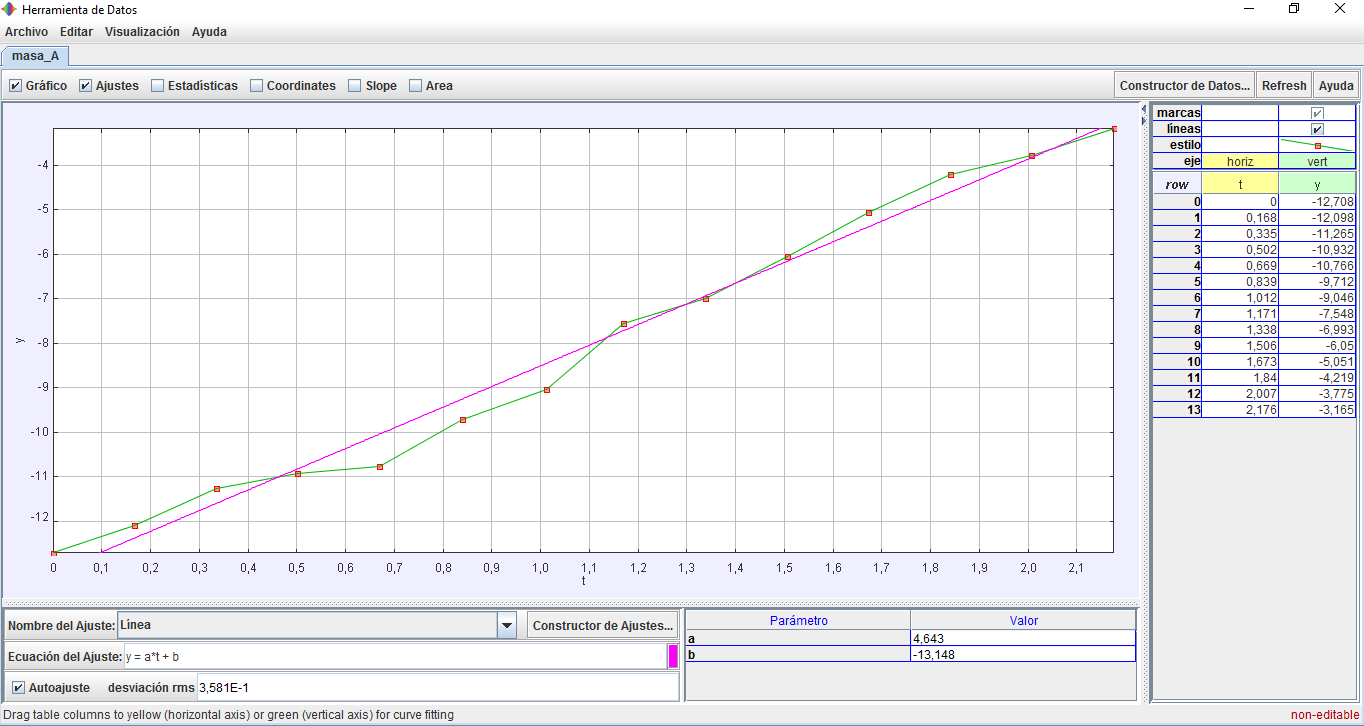1364x726 pixels.
Task: Click the last data point at top right
Action: (1113, 129)
